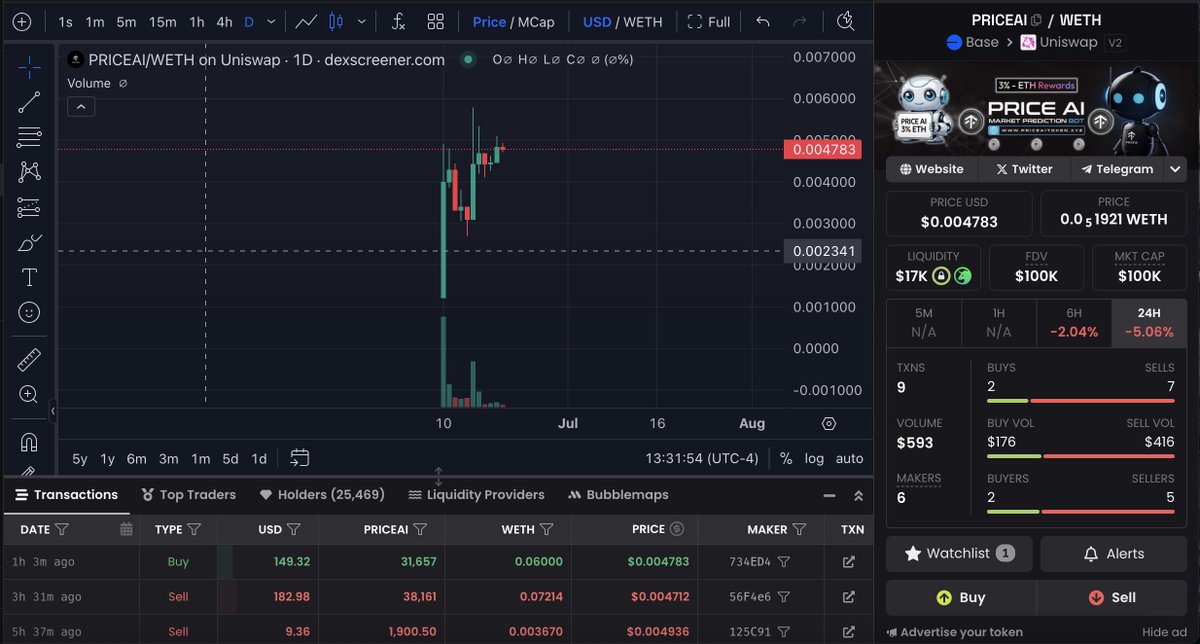Collapse the Transactions panel with double chevron
This screenshot has width=1200, height=644.
click(857, 494)
